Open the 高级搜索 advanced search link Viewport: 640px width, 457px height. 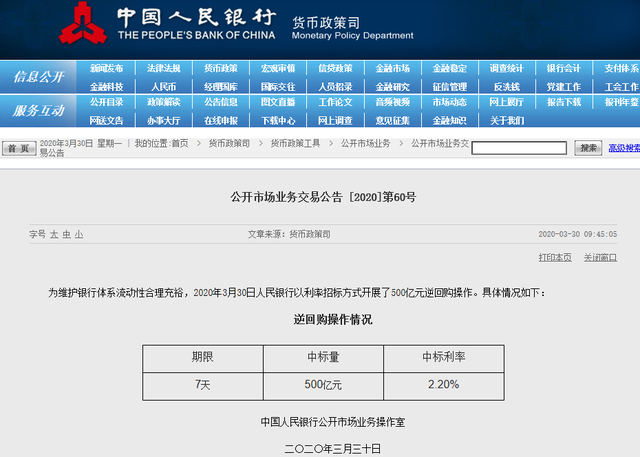(624, 148)
